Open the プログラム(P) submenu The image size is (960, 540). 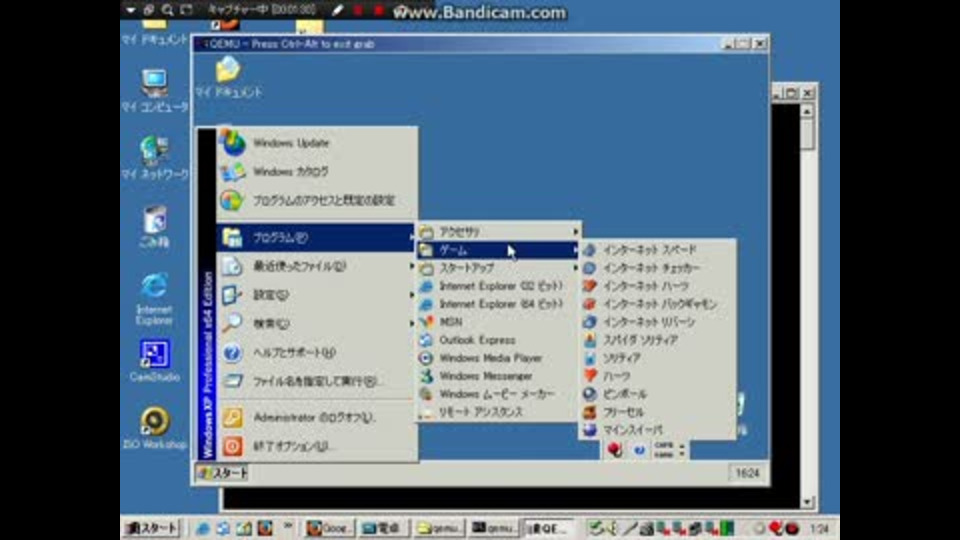pyautogui.click(x=317, y=238)
